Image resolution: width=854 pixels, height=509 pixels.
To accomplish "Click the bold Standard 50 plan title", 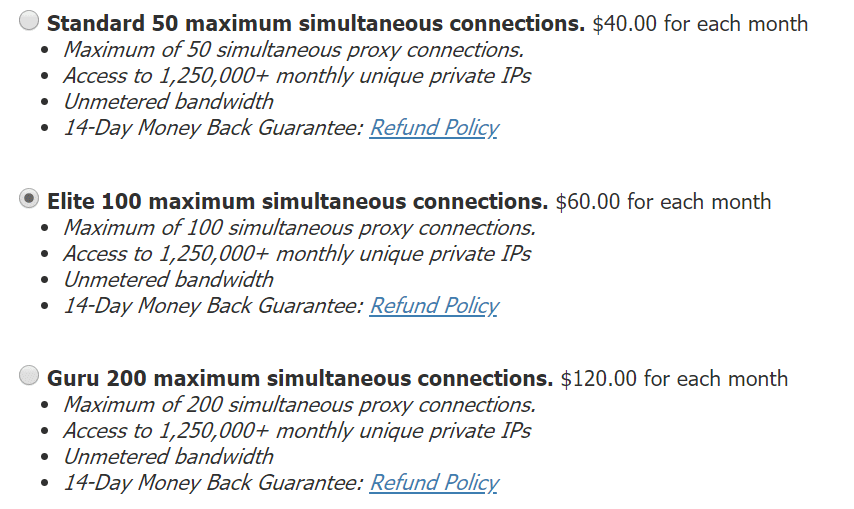I will pyautogui.click(x=315, y=23).
